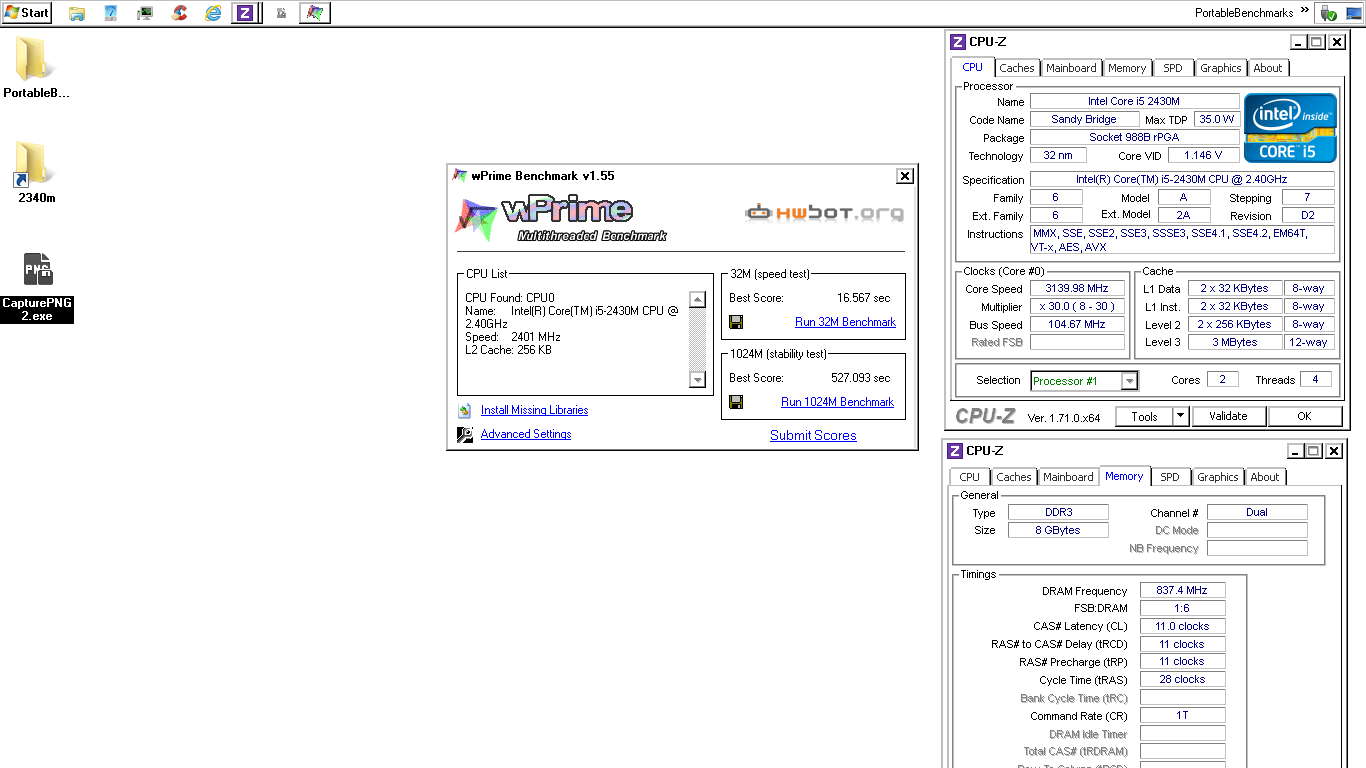This screenshot has height=768, width=1366.
Task: Expand the Processor #1 selection dropdown
Action: pyautogui.click(x=1129, y=381)
